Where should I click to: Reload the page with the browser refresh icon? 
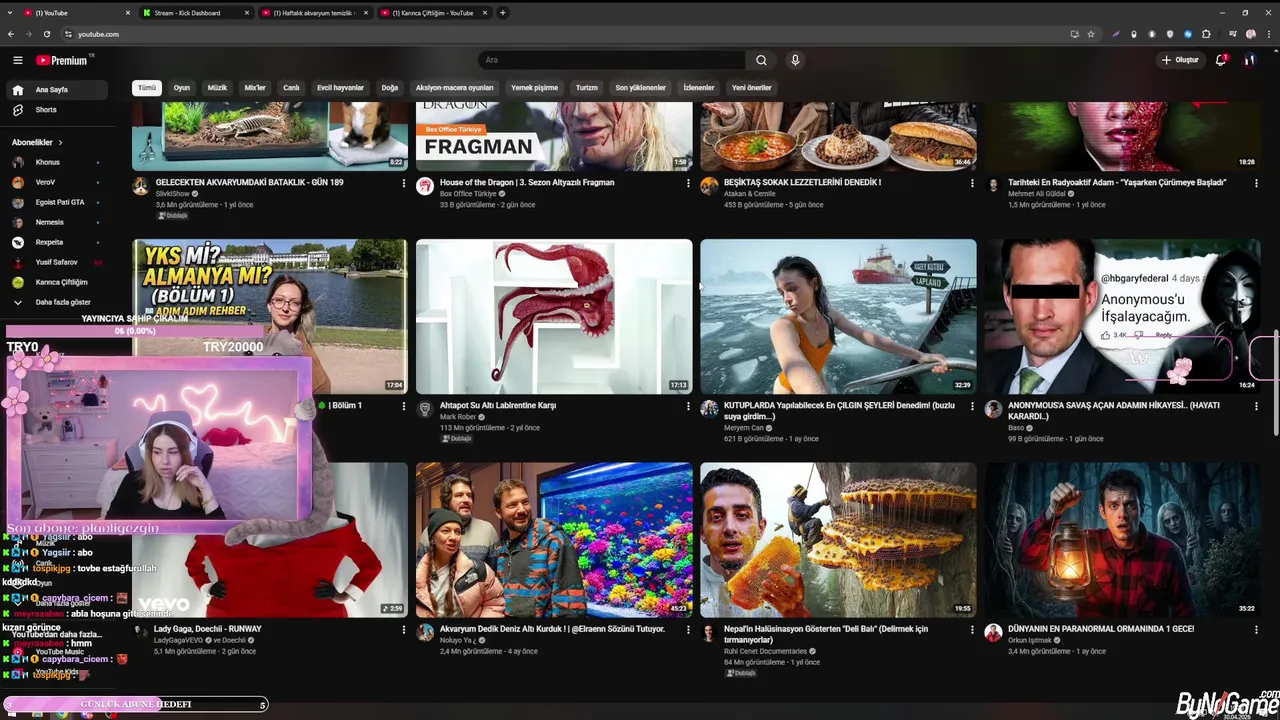[x=47, y=34]
